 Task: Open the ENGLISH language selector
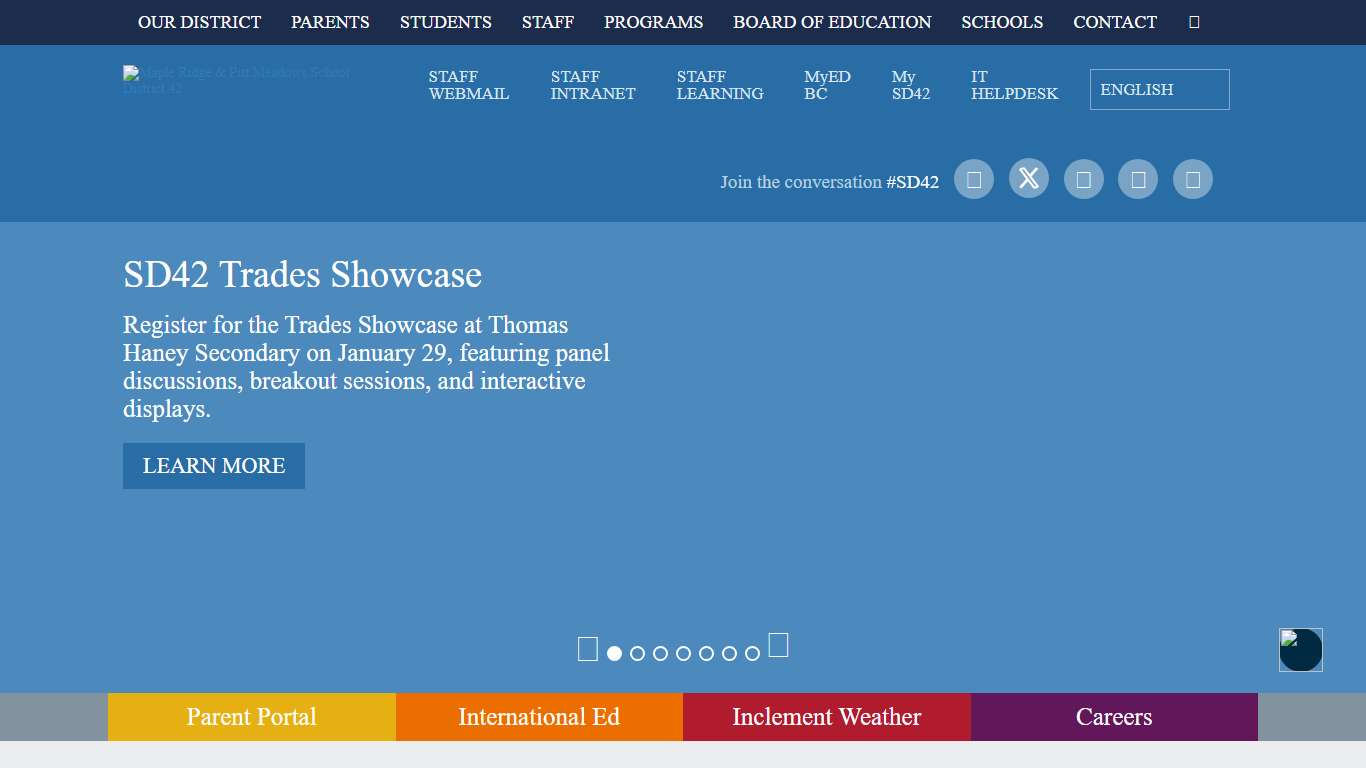coord(1159,89)
